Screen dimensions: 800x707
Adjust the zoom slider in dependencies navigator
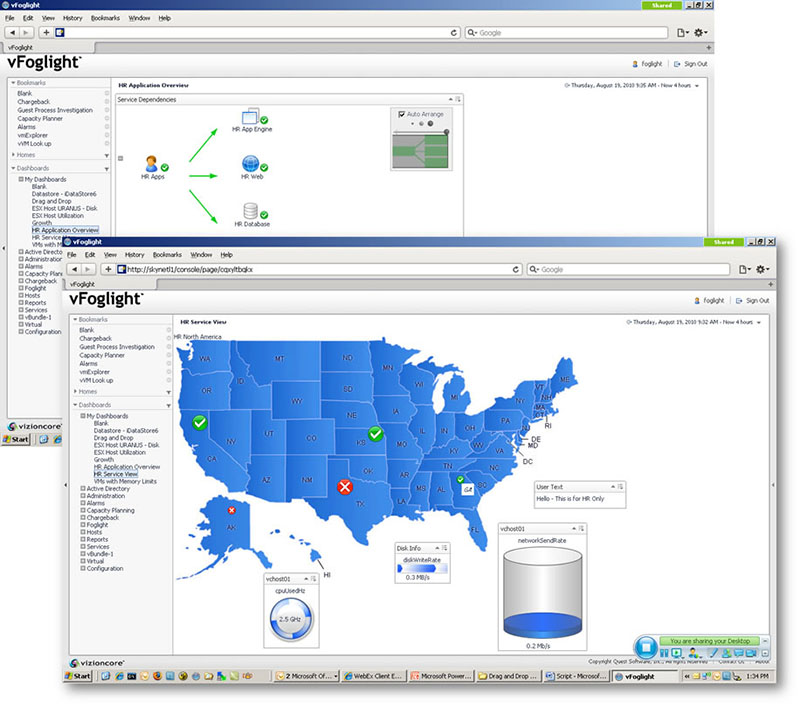(446, 132)
